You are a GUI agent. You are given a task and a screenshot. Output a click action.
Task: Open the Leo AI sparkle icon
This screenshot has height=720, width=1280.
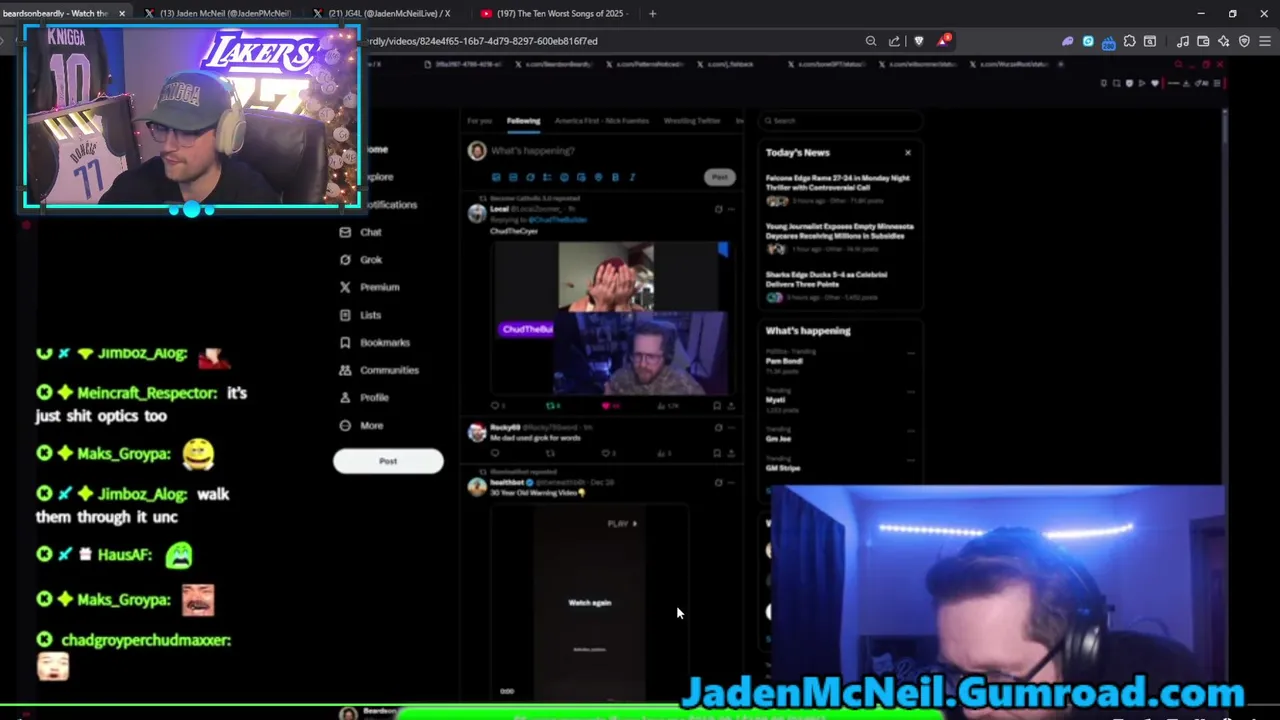tap(1223, 41)
